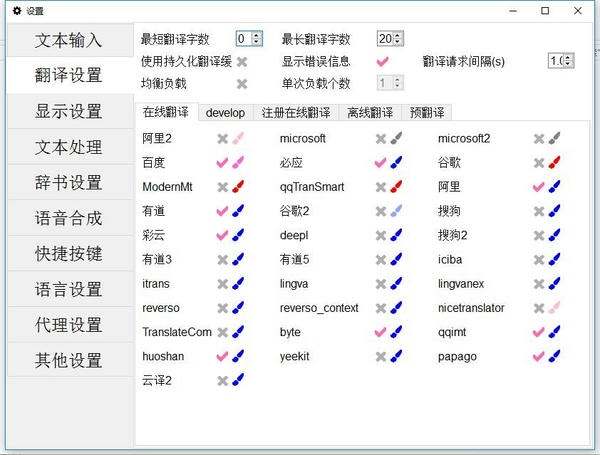Open color brush icon for 百度
The width and height of the screenshot is (600, 455).
(238, 163)
